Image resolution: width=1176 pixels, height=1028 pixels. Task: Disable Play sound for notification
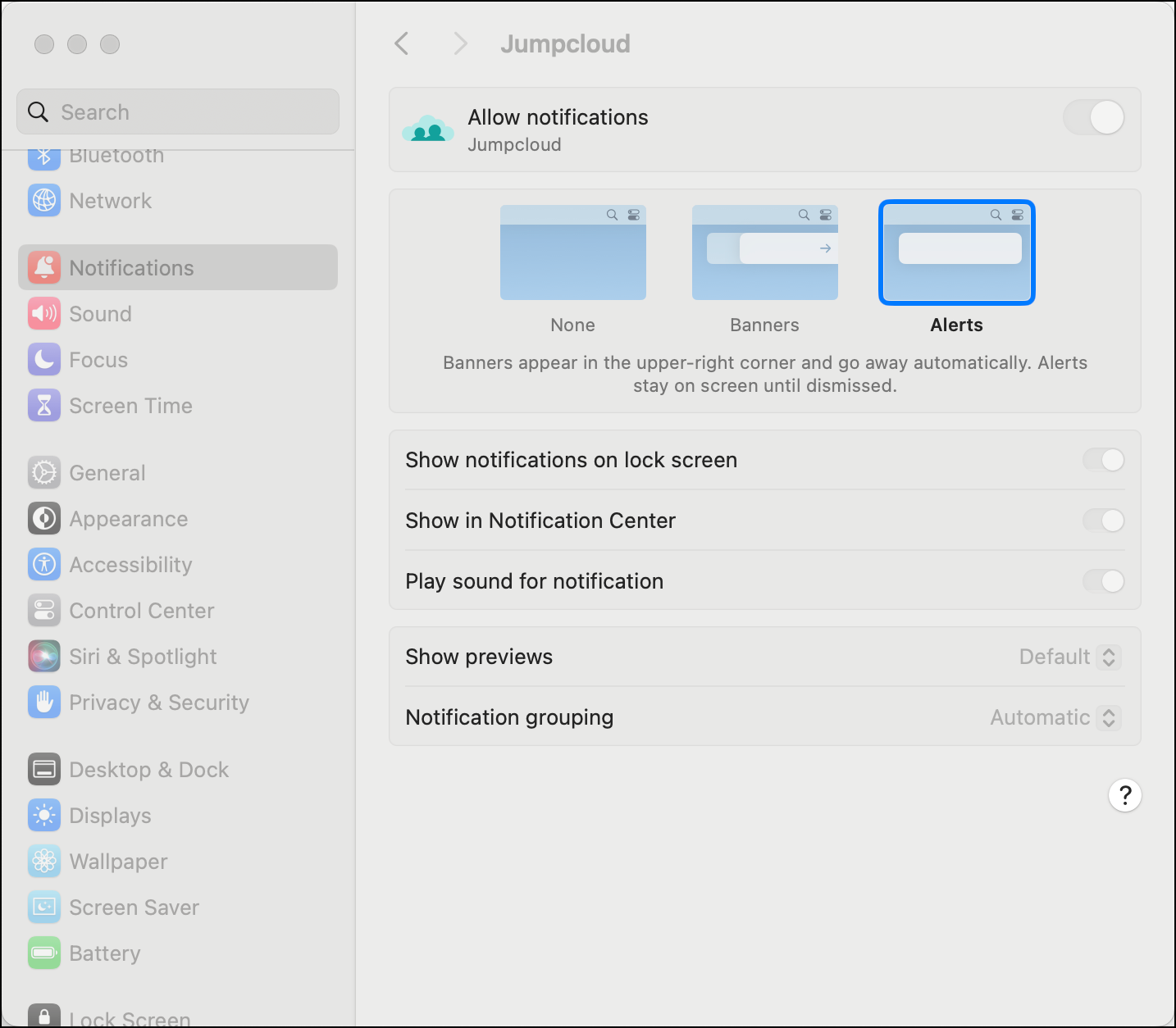[x=1103, y=582]
